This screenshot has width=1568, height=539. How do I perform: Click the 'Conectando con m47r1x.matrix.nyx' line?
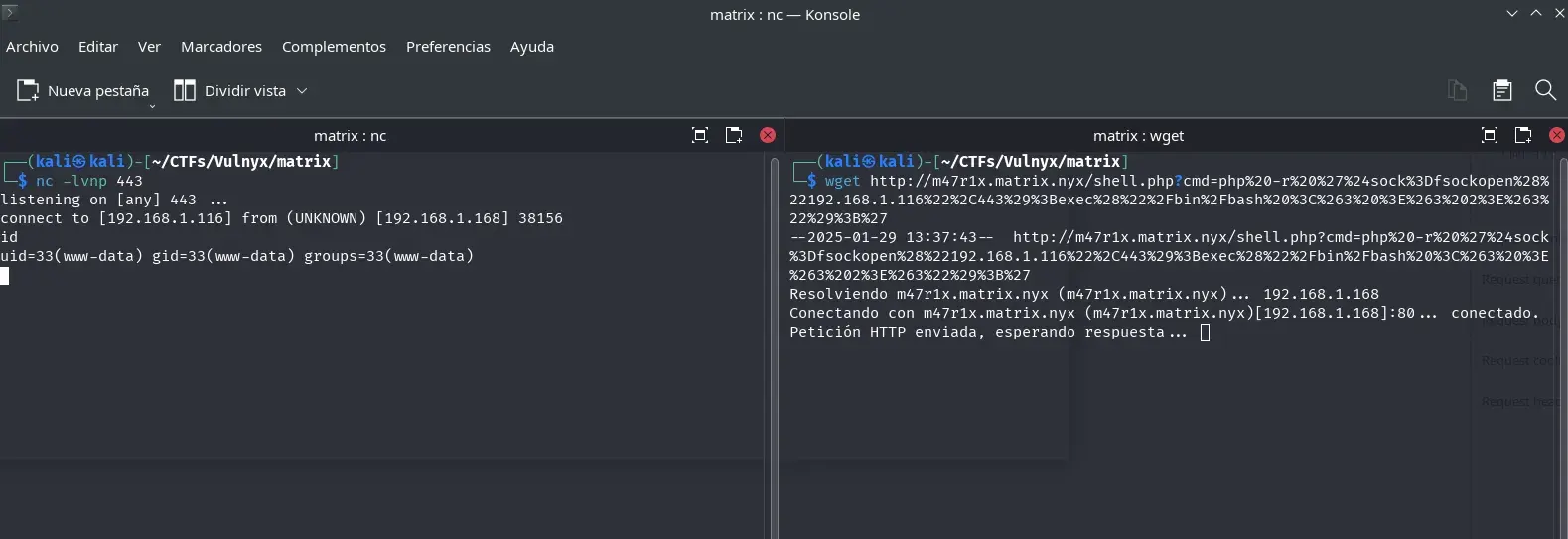point(1164,313)
